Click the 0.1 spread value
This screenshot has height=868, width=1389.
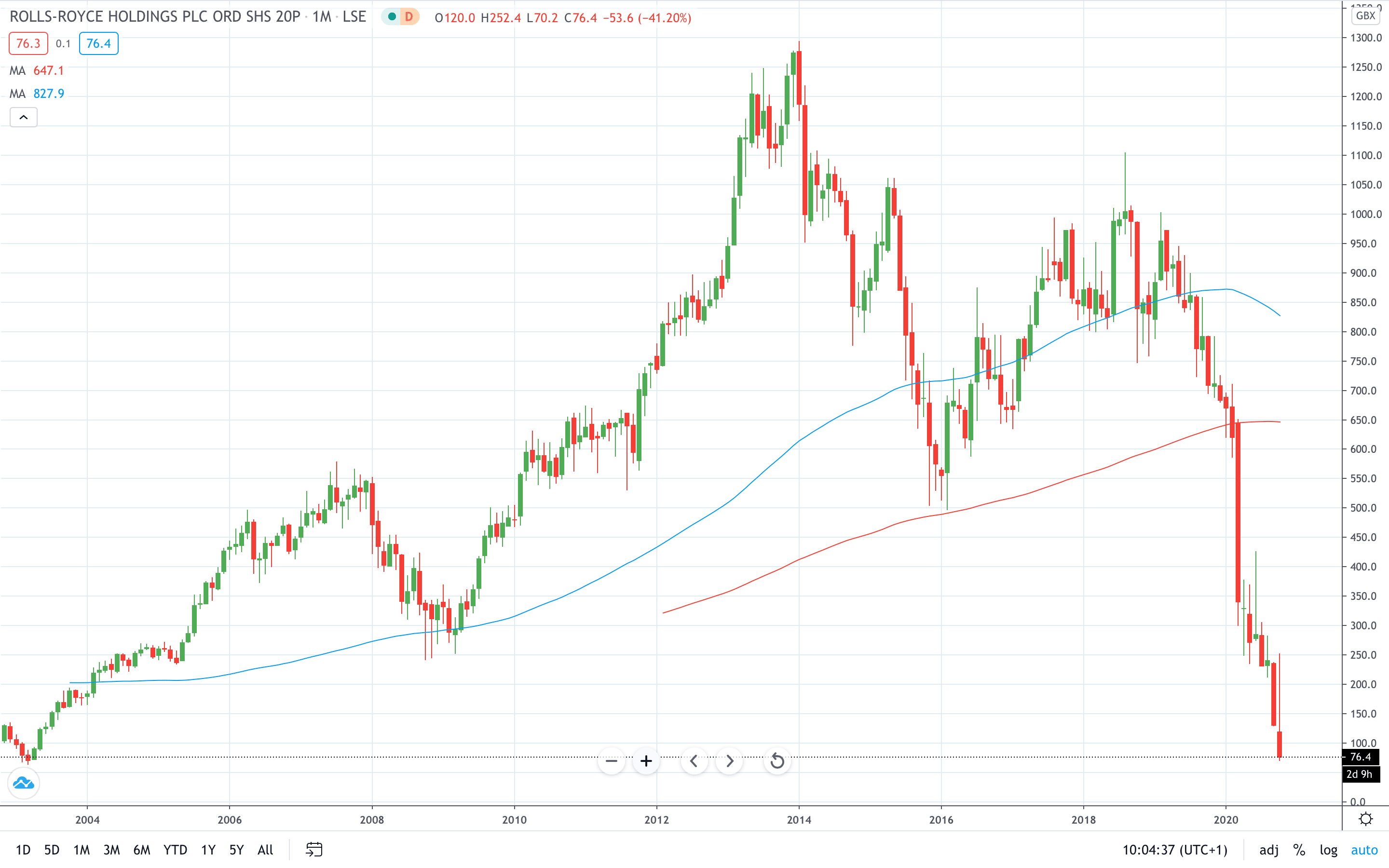tap(63, 43)
